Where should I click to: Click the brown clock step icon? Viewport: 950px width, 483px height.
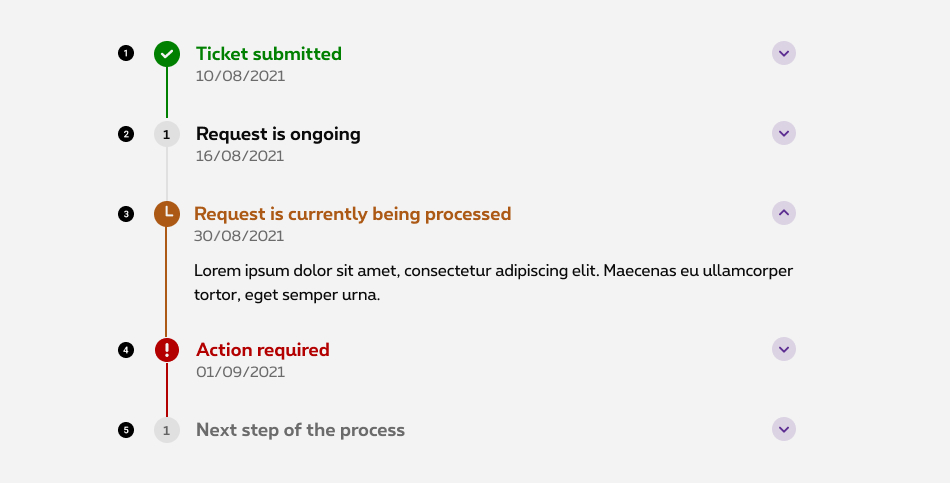(x=167, y=213)
